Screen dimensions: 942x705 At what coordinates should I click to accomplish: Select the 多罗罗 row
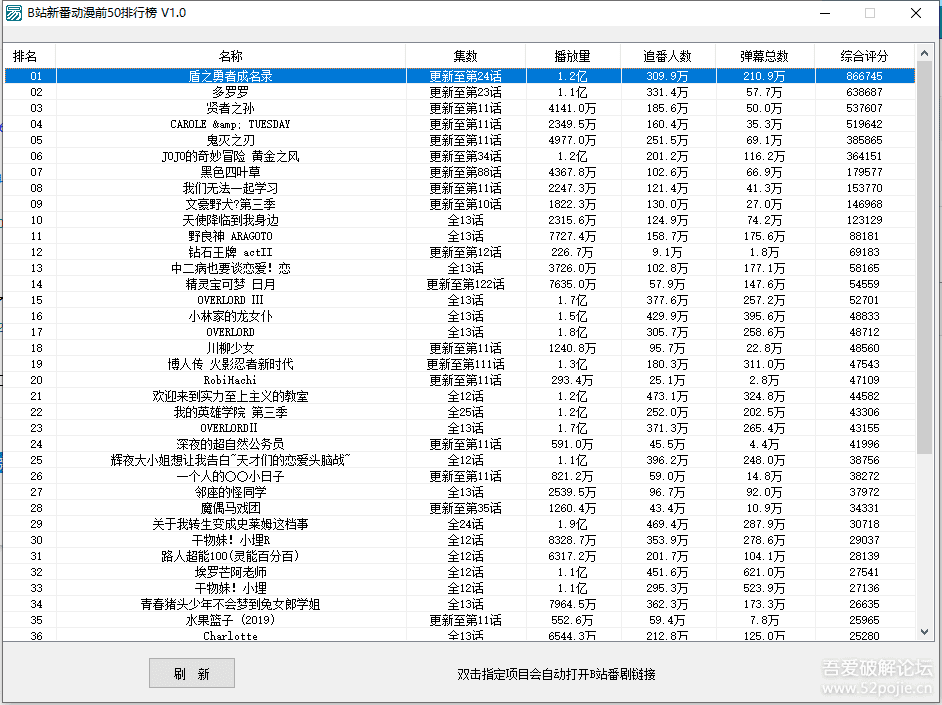pyautogui.click(x=230, y=91)
